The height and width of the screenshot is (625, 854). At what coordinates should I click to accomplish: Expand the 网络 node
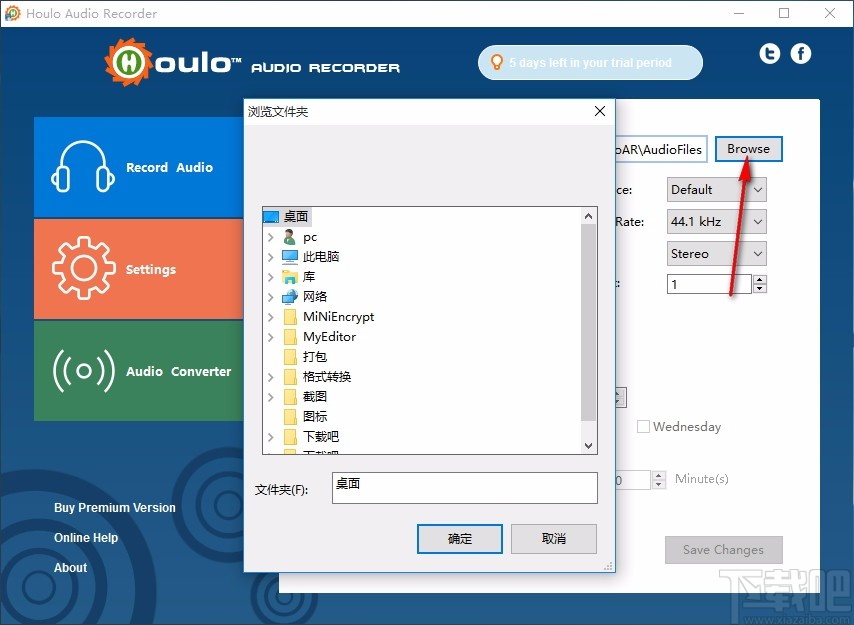[x=270, y=296]
